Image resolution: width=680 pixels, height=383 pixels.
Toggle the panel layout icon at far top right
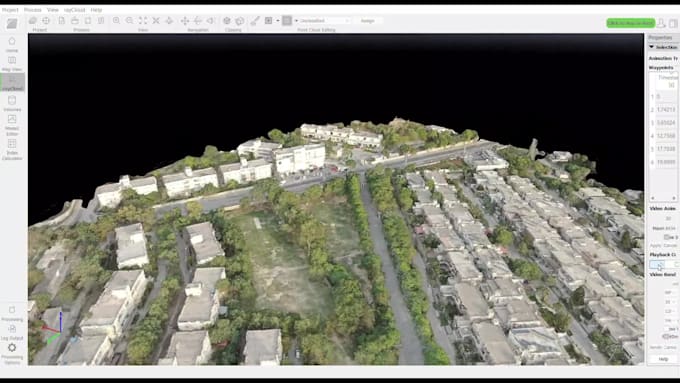(x=673, y=23)
